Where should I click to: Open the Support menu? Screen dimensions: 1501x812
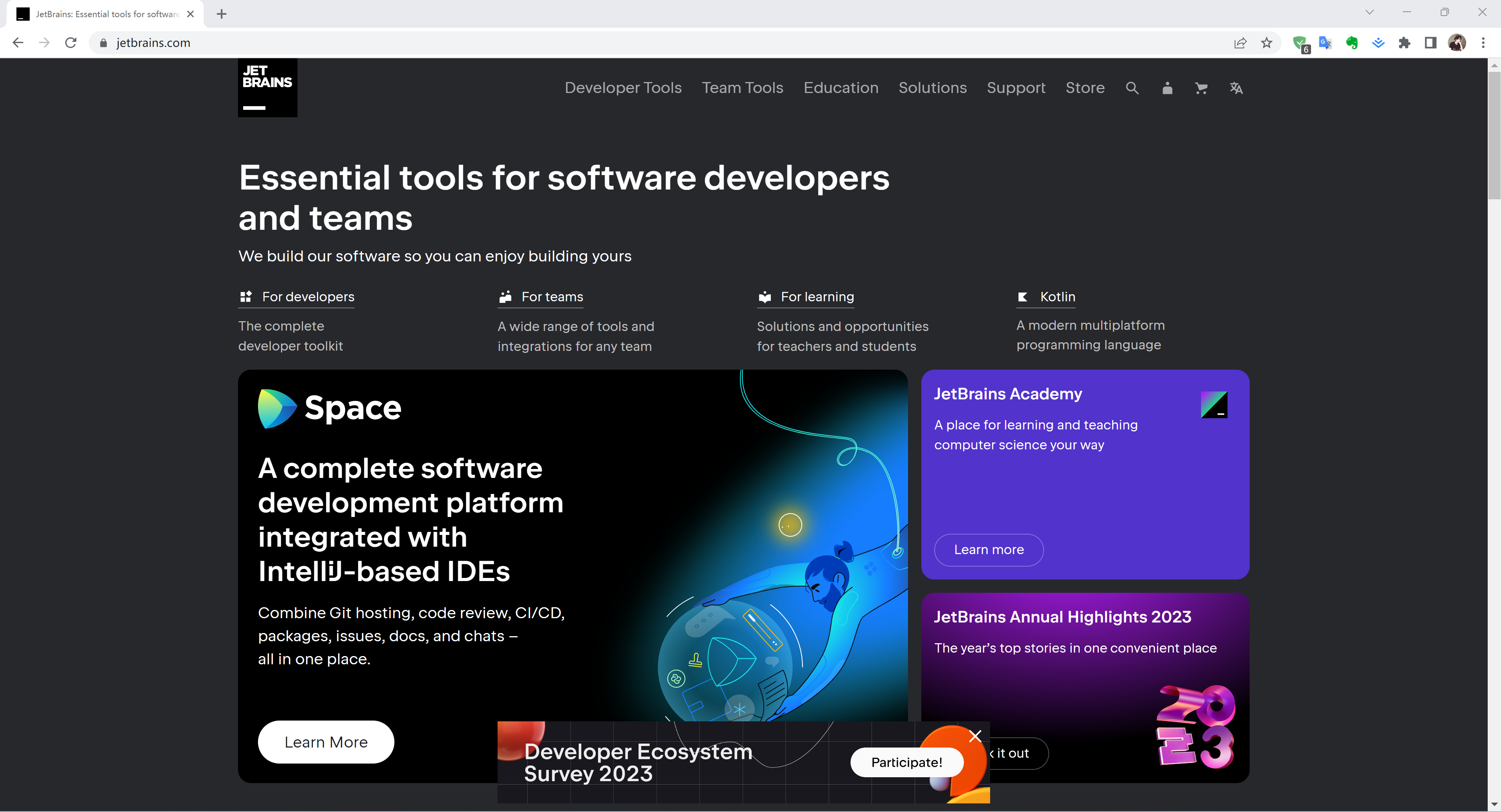(x=1016, y=88)
